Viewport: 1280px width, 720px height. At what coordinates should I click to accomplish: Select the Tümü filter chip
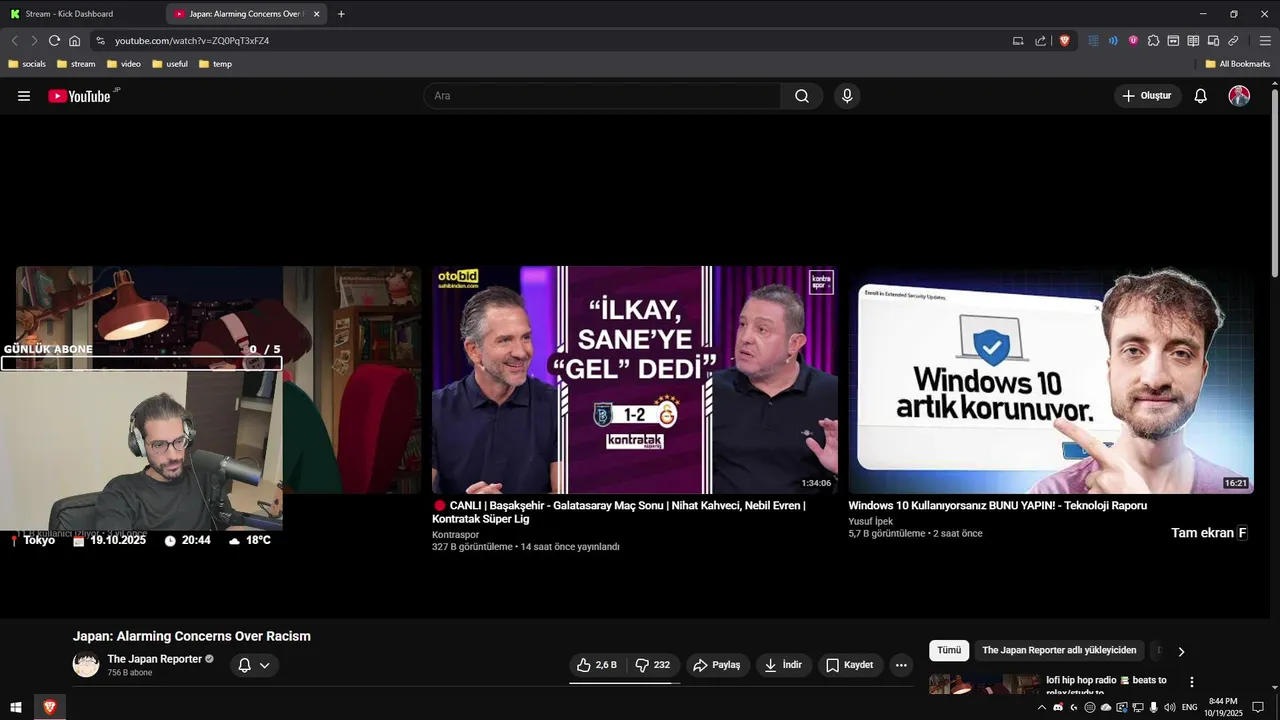(x=949, y=650)
